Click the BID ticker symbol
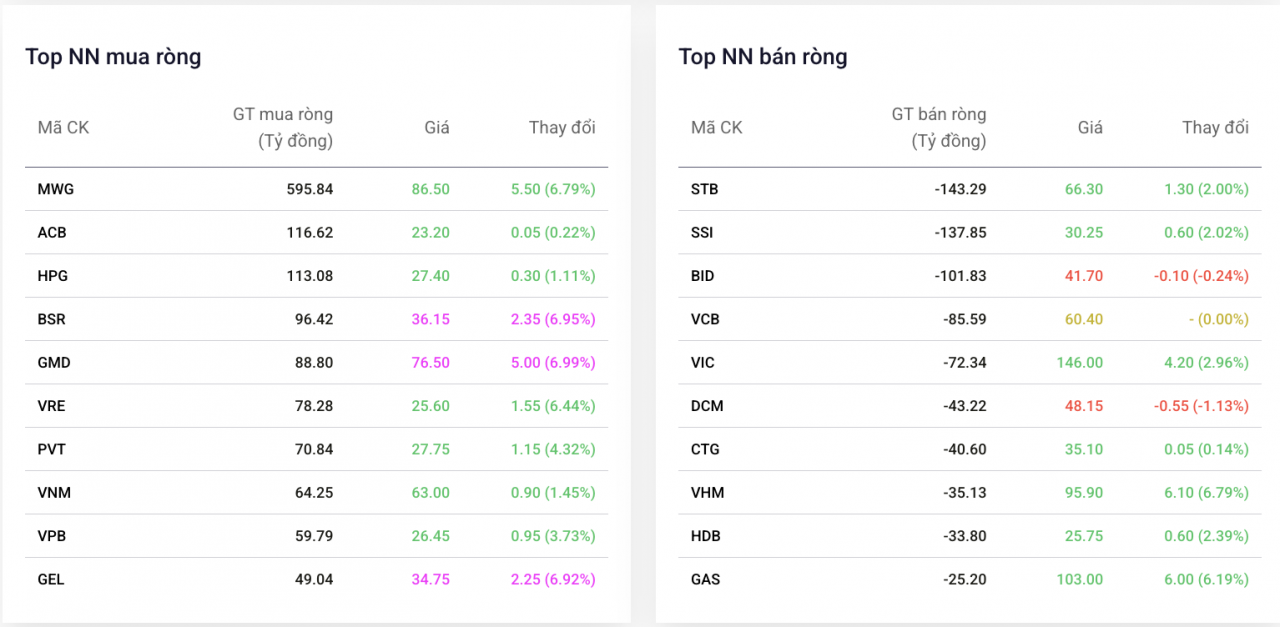 click(x=703, y=276)
